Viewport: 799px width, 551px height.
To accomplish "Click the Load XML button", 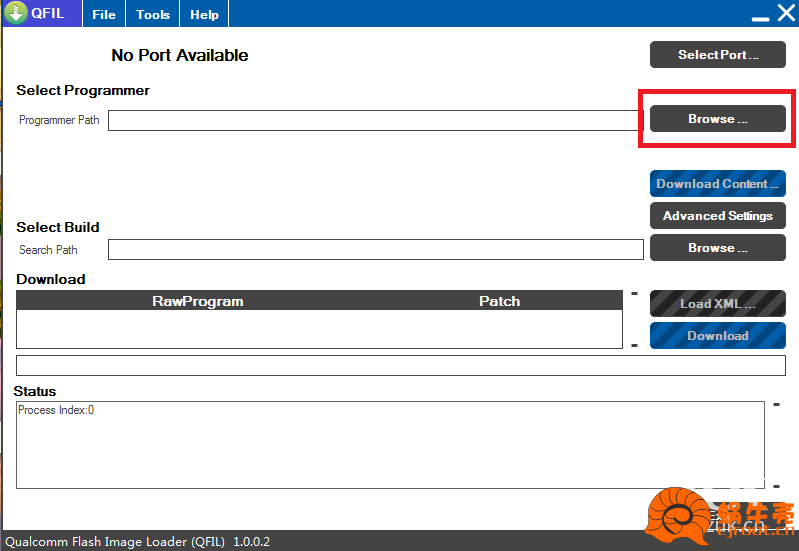I will [717, 304].
